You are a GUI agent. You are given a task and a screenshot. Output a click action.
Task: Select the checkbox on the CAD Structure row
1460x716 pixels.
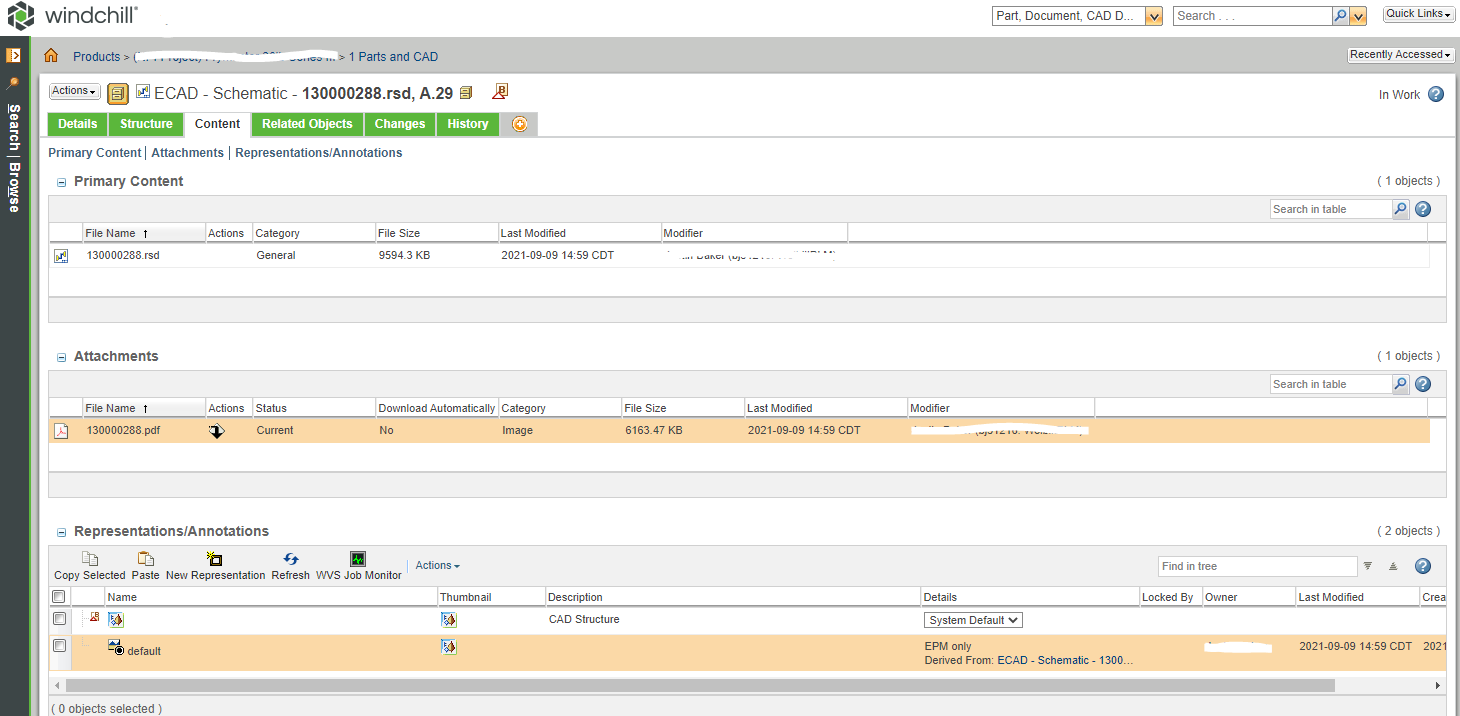(58, 618)
